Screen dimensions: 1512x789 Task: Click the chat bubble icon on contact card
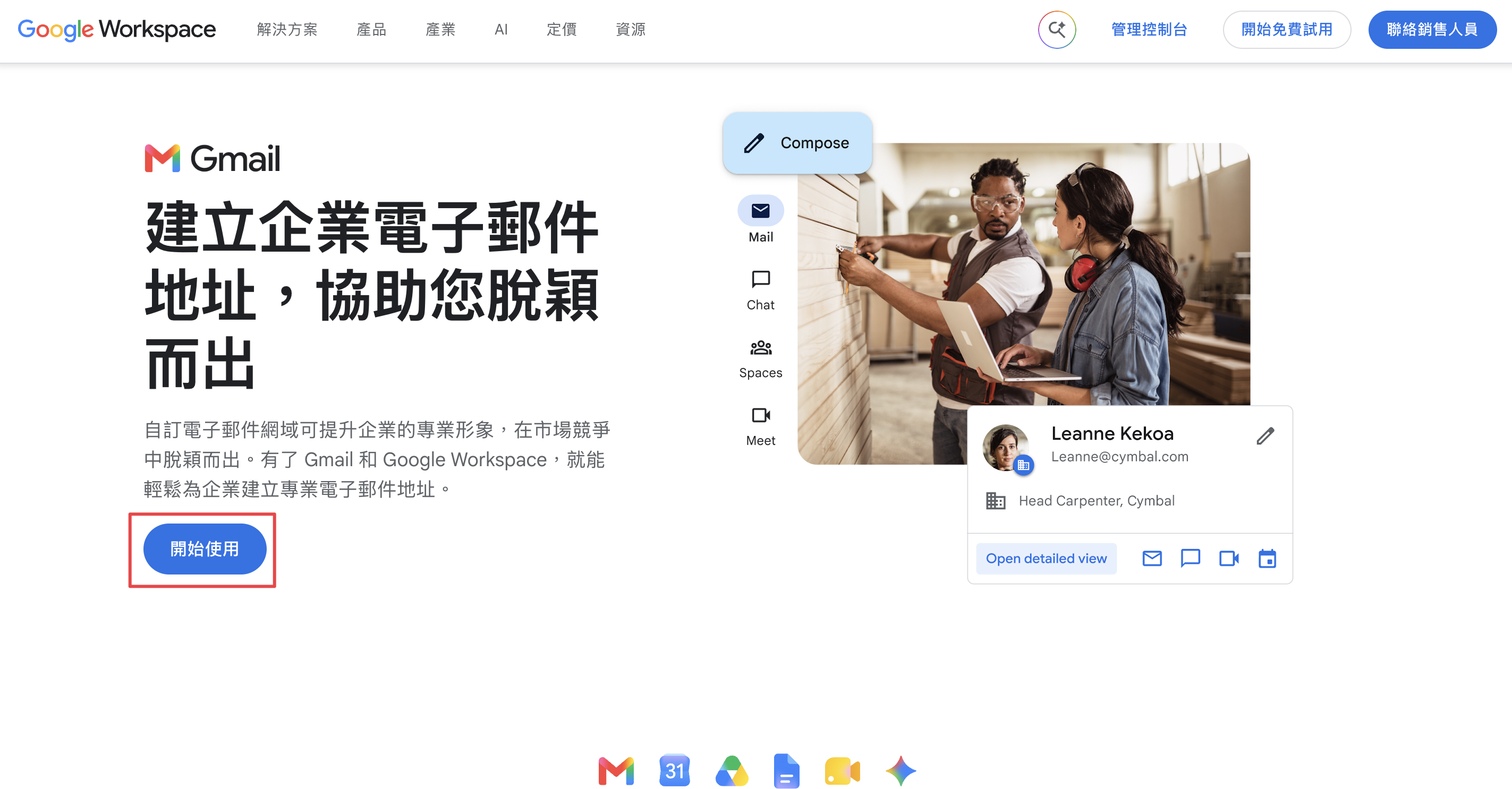click(1190, 559)
